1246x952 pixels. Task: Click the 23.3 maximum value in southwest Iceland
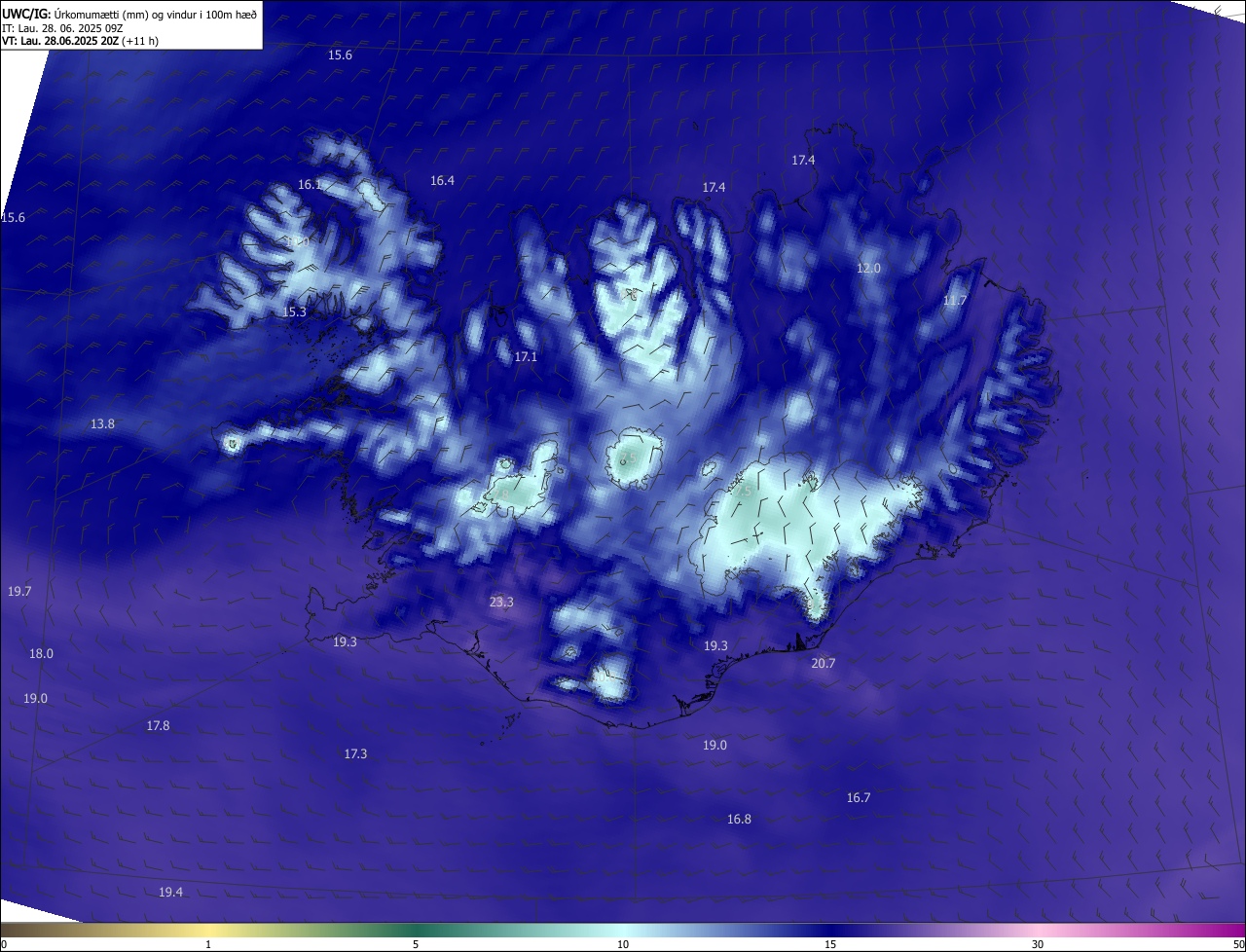501,603
